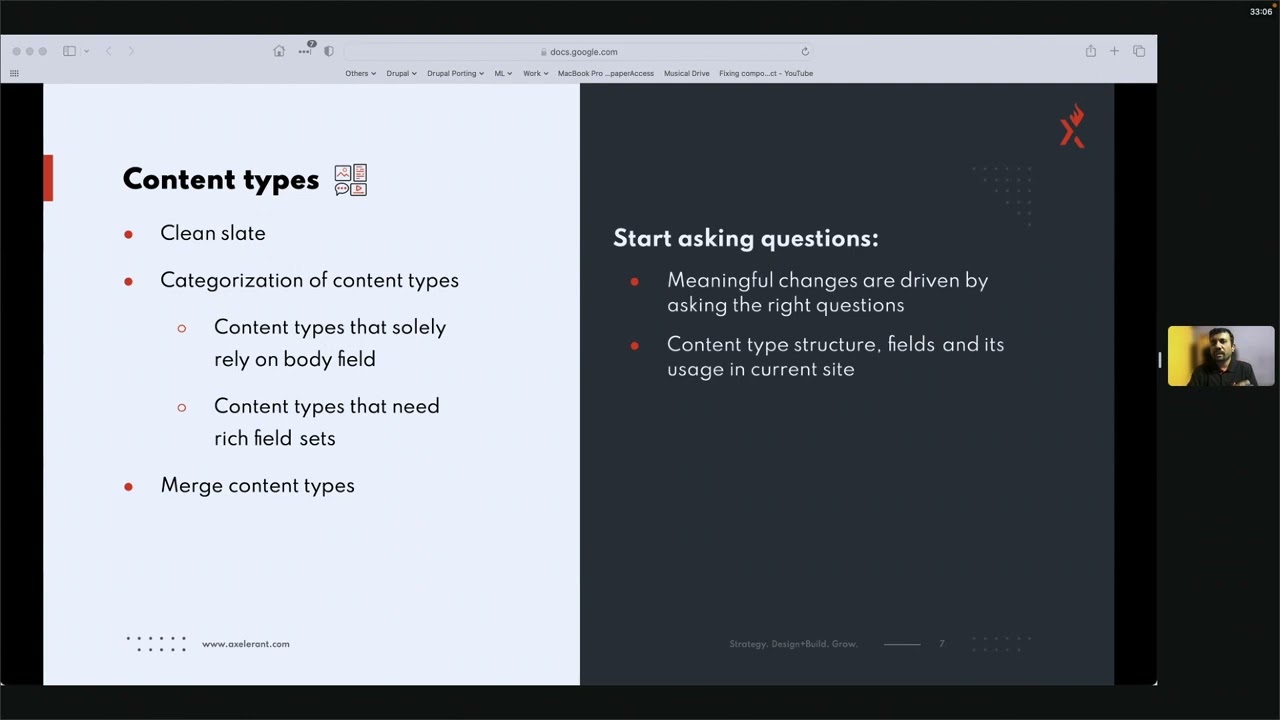Open the Safari home page icon

tap(279, 51)
